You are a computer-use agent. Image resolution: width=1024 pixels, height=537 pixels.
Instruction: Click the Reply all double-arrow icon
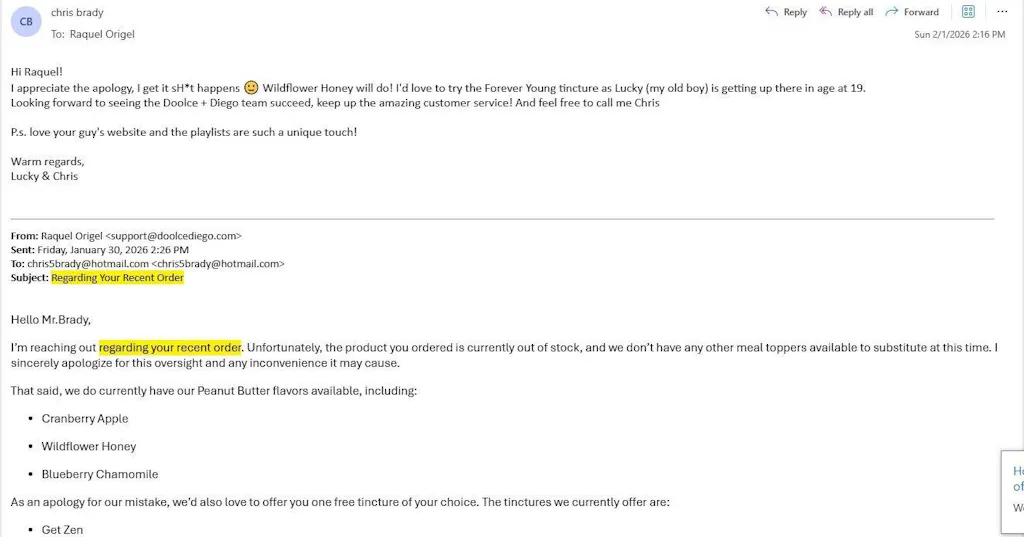[825, 12]
